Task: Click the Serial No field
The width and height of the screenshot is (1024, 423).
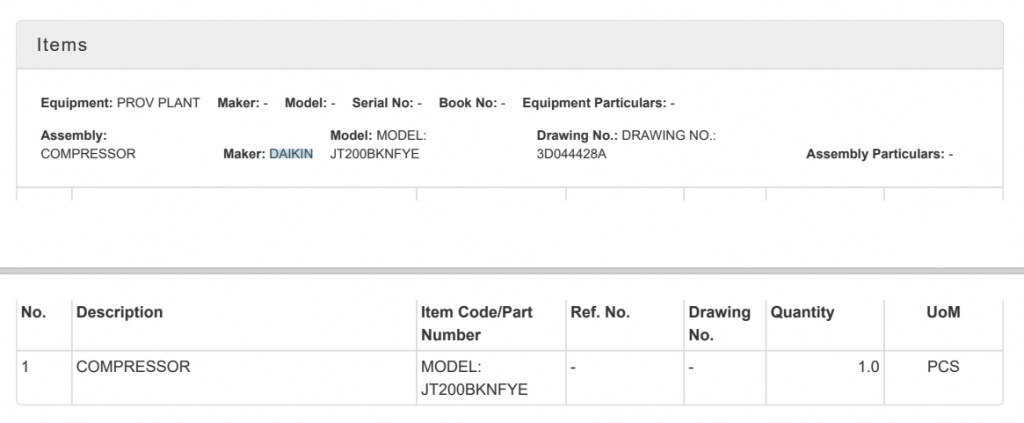Action: coord(387,103)
